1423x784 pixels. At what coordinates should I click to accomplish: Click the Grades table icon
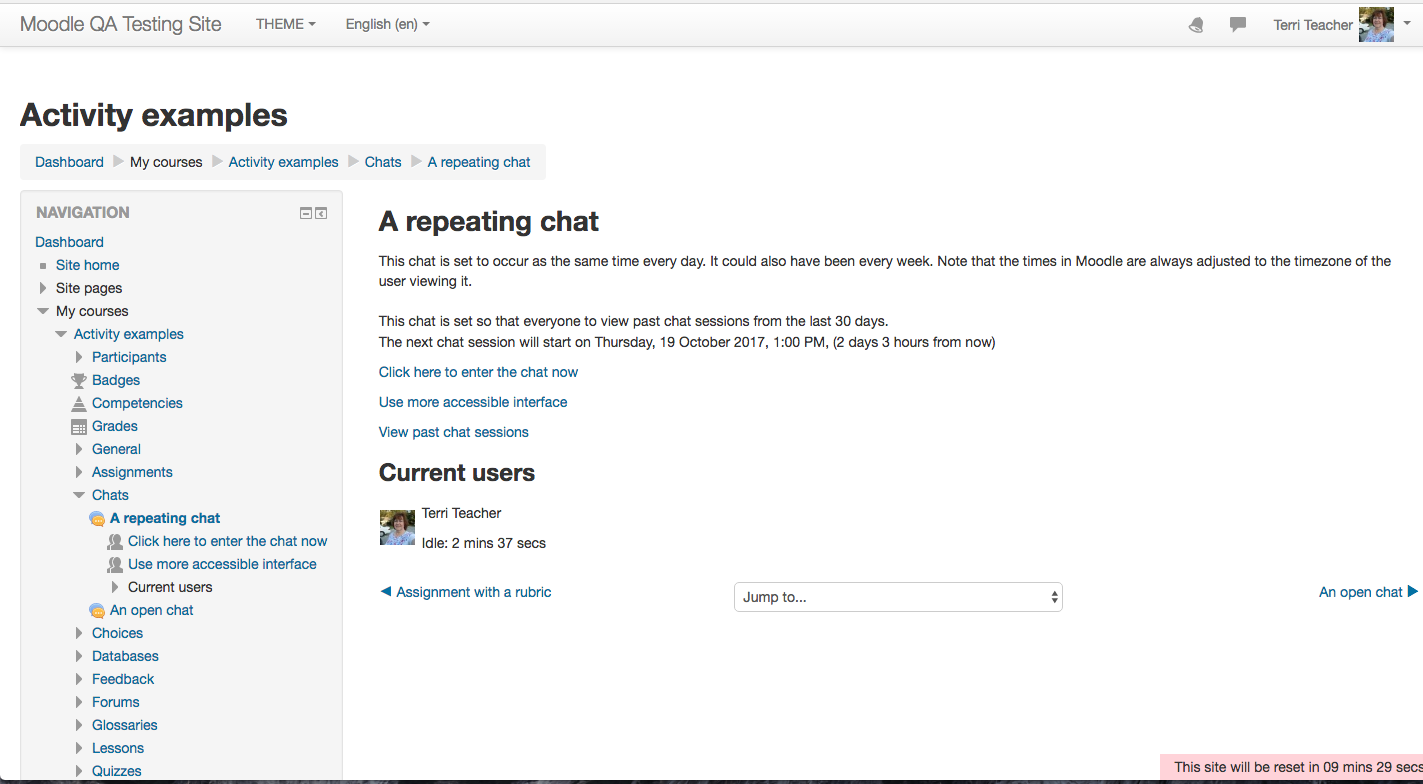pyautogui.click(x=79, y=427)
